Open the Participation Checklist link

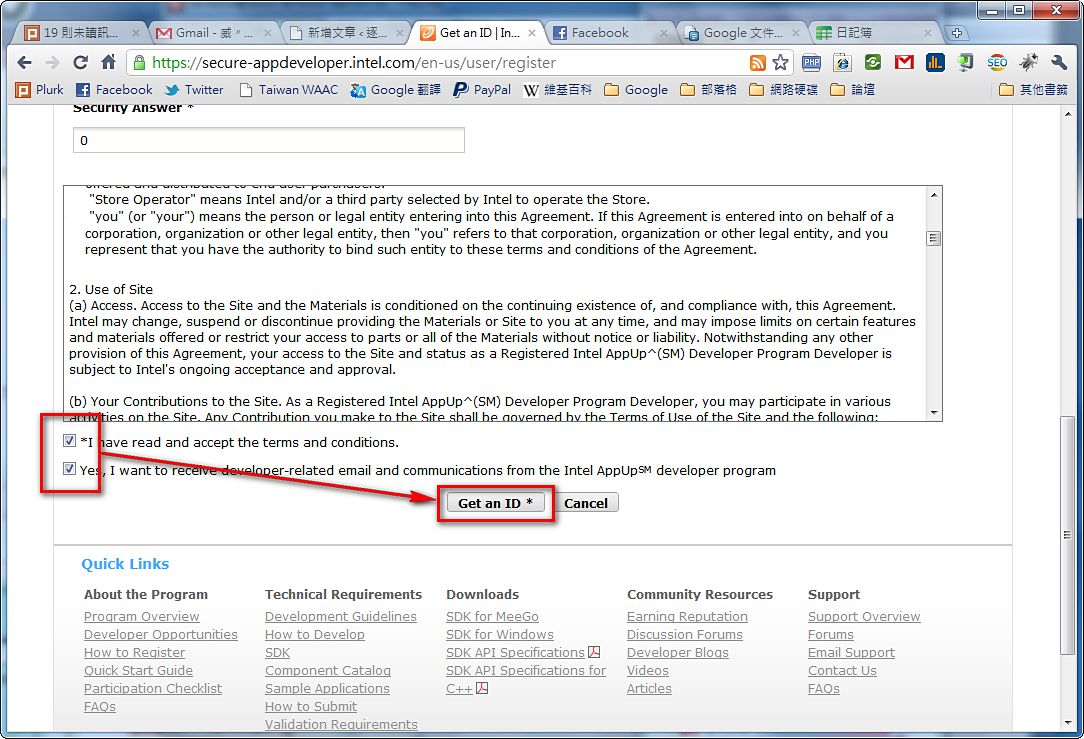[153, 689]
